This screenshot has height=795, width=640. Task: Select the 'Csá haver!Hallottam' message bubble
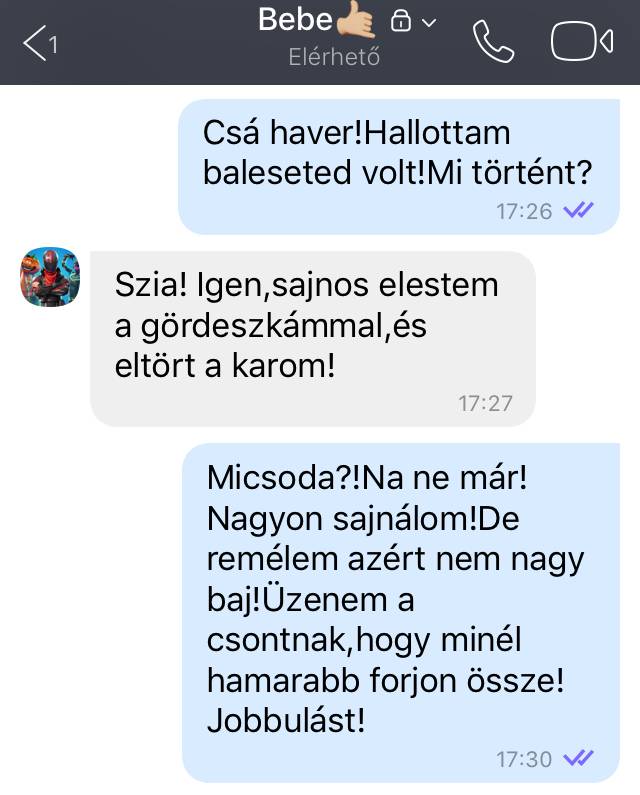[399, 167]
